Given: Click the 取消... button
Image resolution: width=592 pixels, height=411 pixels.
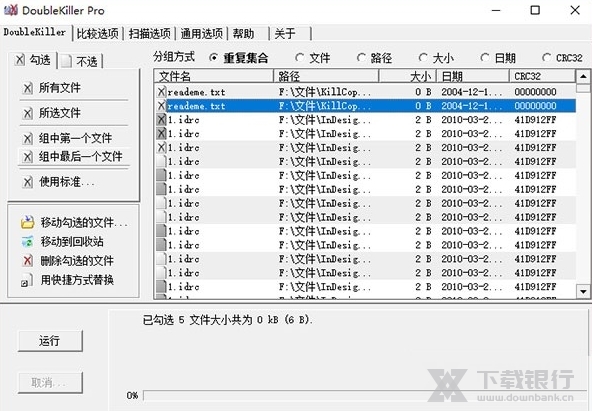Looking at the screenshot, I should click(50, 383).
